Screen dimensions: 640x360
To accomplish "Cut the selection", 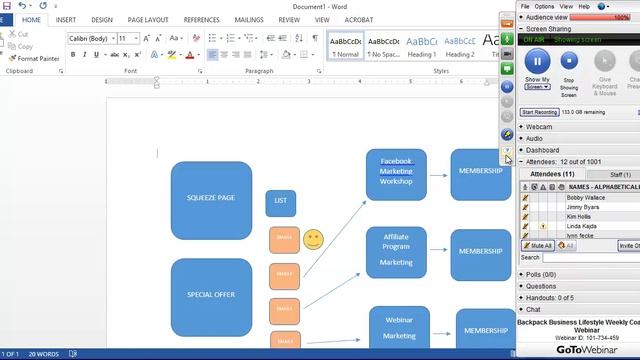I will point(18,34).
